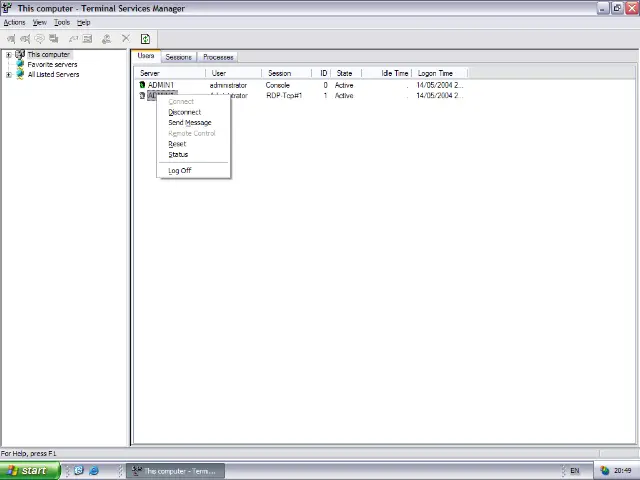Click the RDP-Tcp#1 session cell
The image size is (640, 480).
284,96
